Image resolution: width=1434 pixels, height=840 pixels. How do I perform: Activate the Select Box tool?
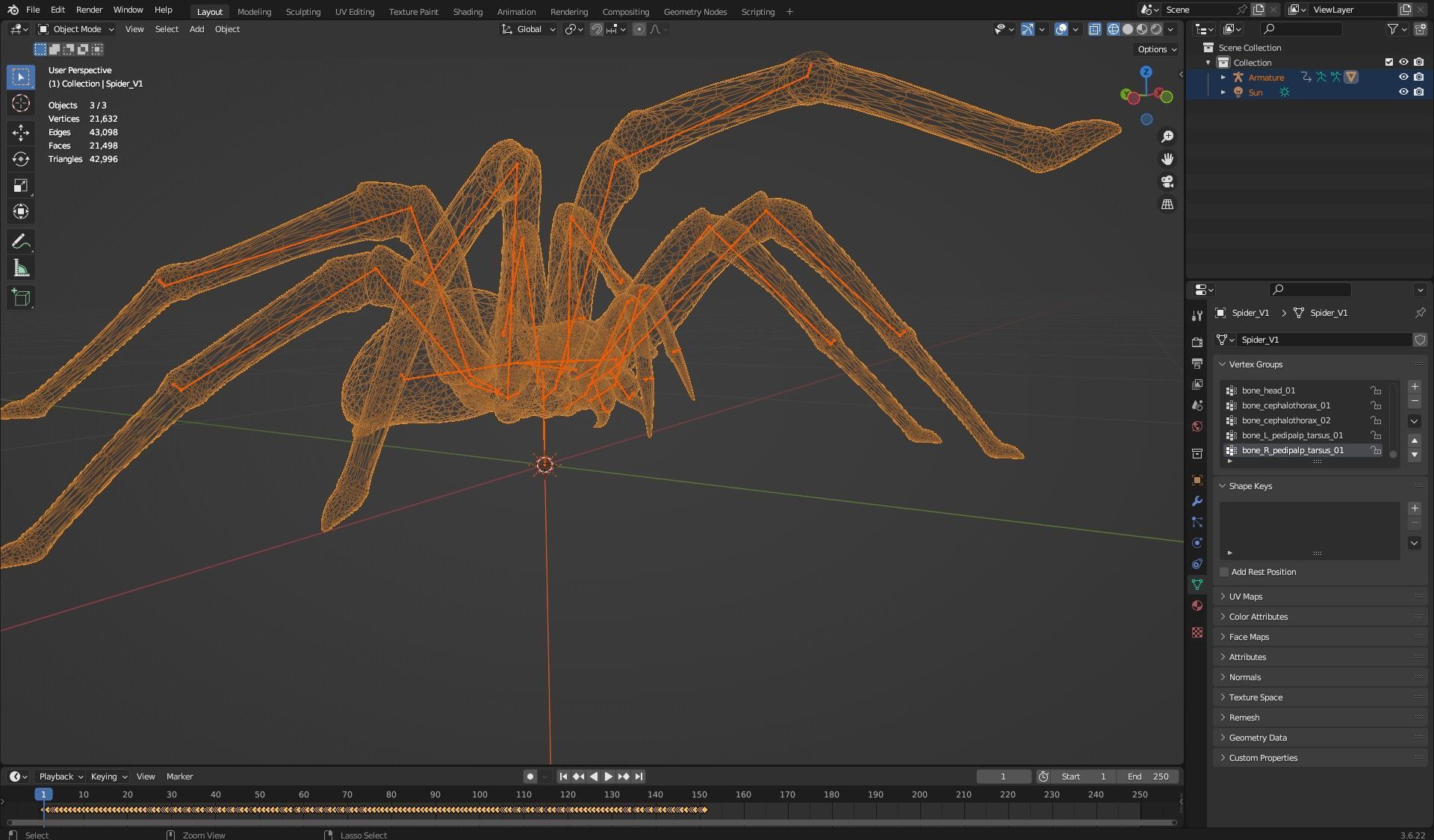click(x=21, y=77)
